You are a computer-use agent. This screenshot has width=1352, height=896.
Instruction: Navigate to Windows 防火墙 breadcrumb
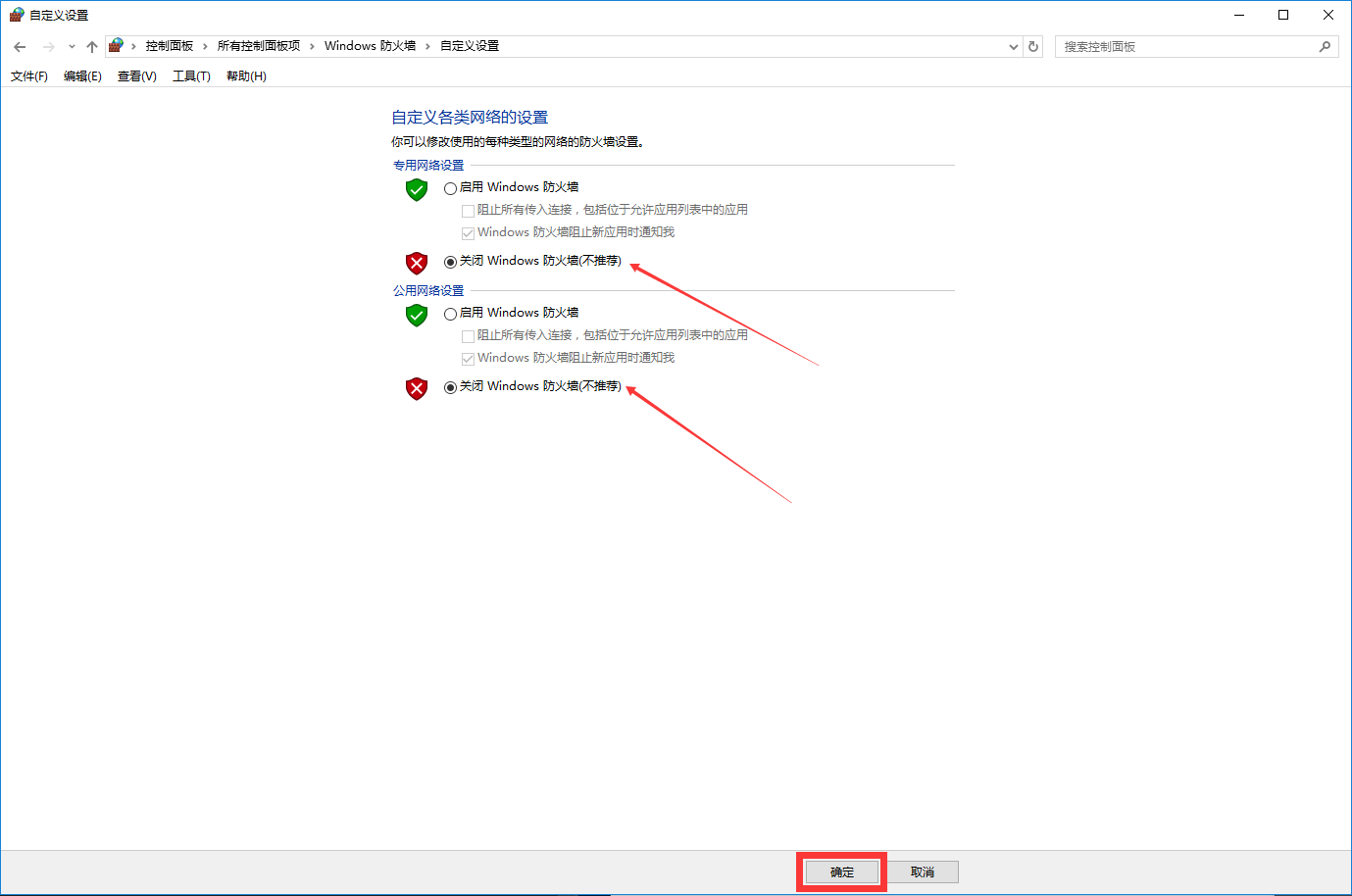(370, 46)
